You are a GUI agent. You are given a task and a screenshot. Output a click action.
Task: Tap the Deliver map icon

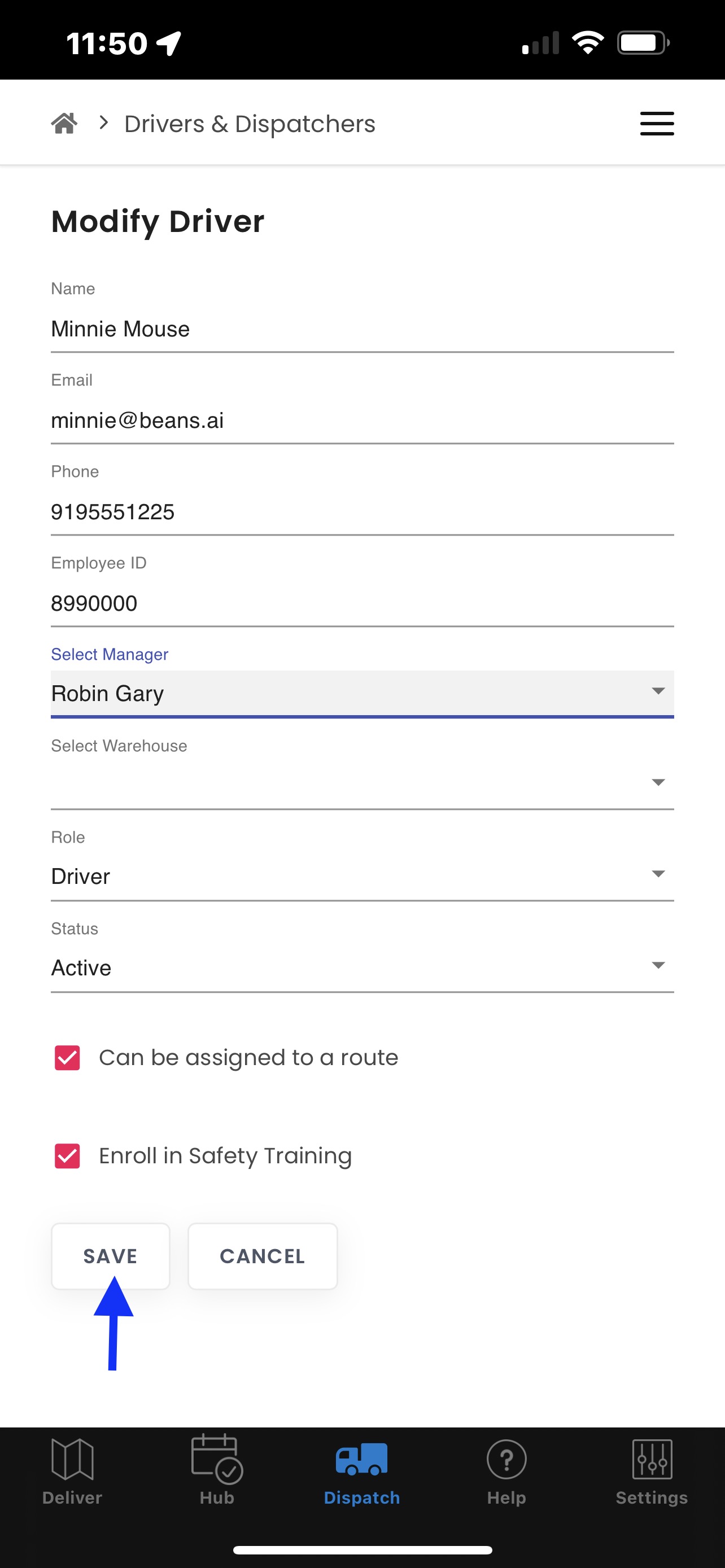(x=72, y=1458)
